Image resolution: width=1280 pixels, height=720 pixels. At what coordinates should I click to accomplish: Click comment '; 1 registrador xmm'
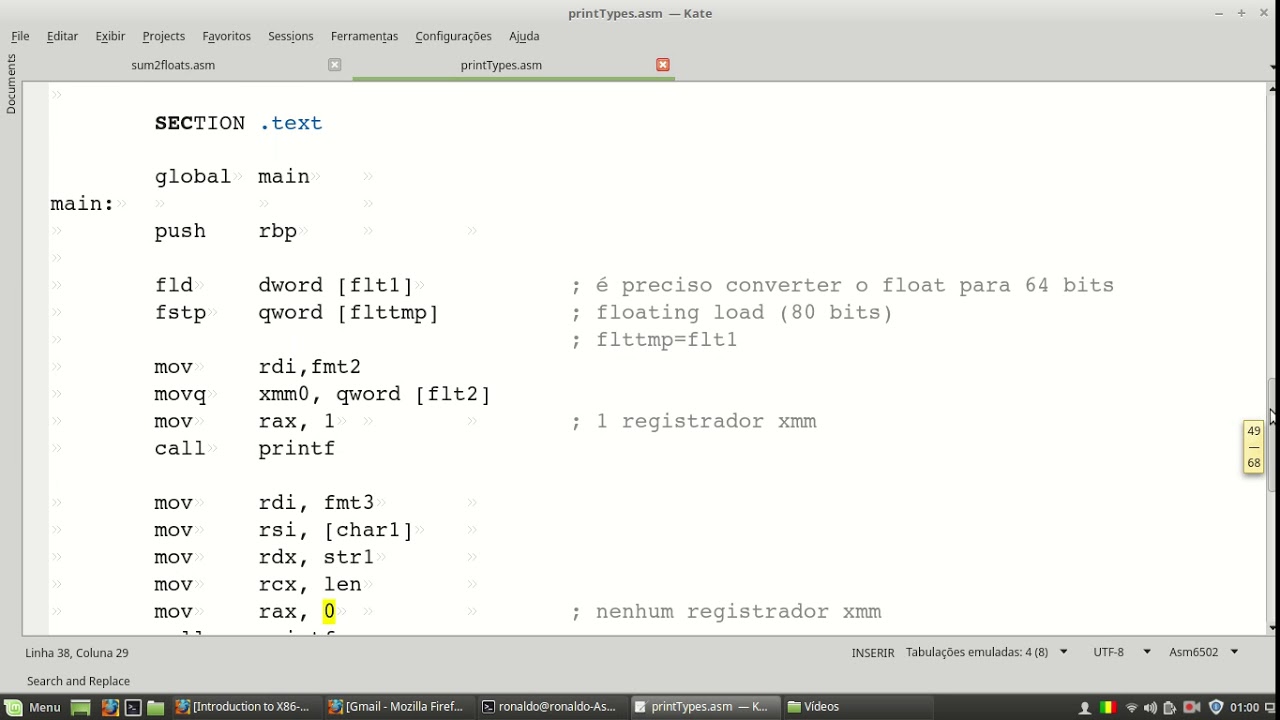pyautogui.click(x=694, y=422)
